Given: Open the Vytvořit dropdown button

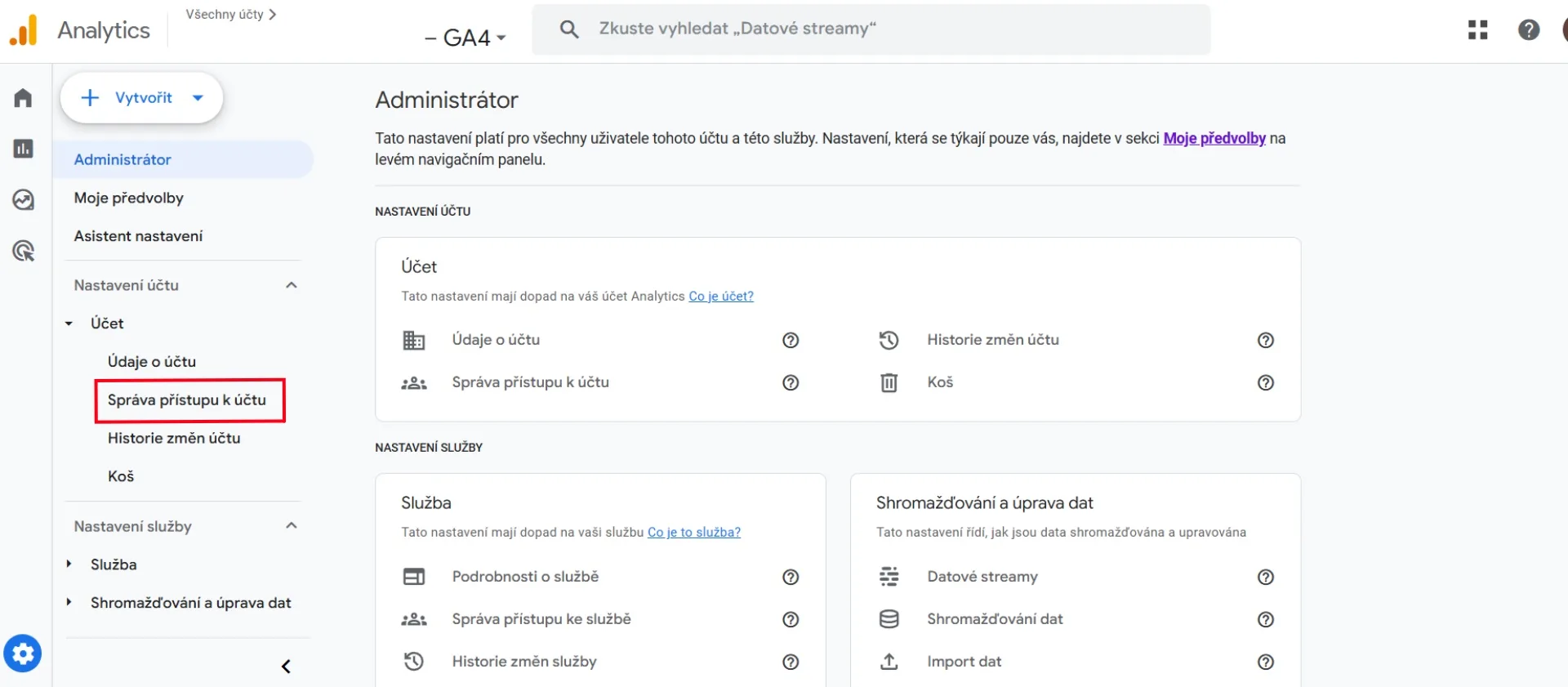Looking at the screenshot, I should tap(141, 98).
